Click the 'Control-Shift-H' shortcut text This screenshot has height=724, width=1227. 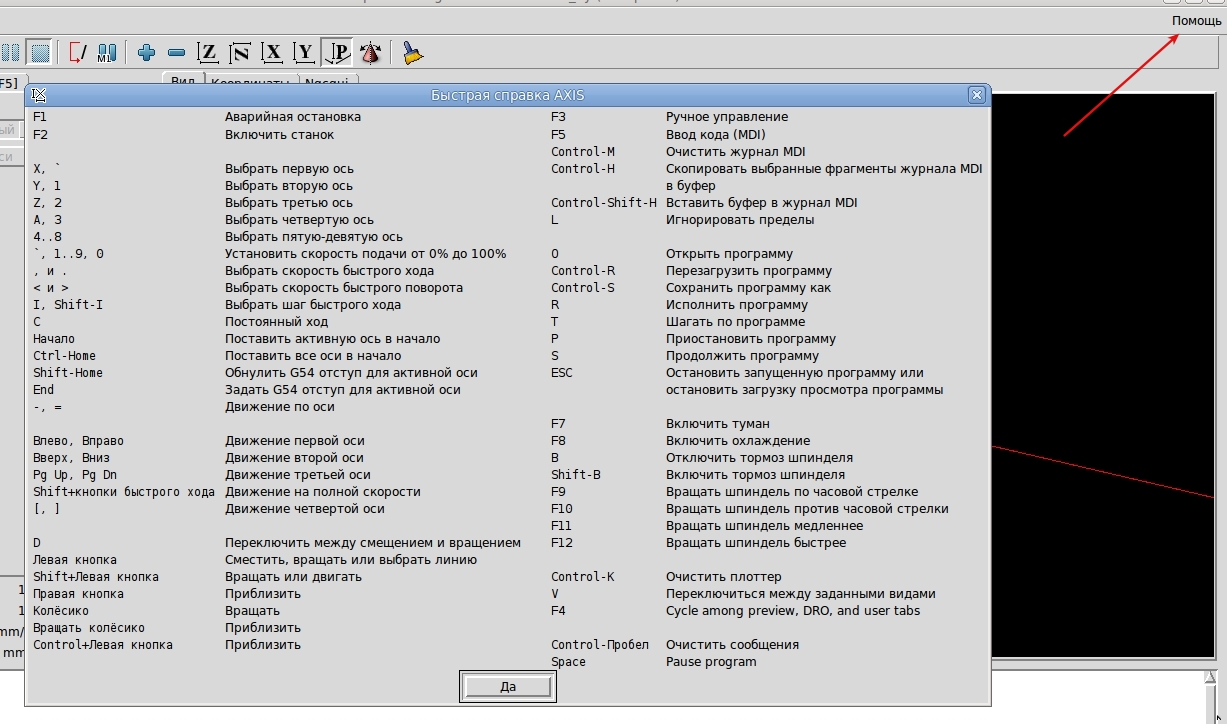click(604, 203)
